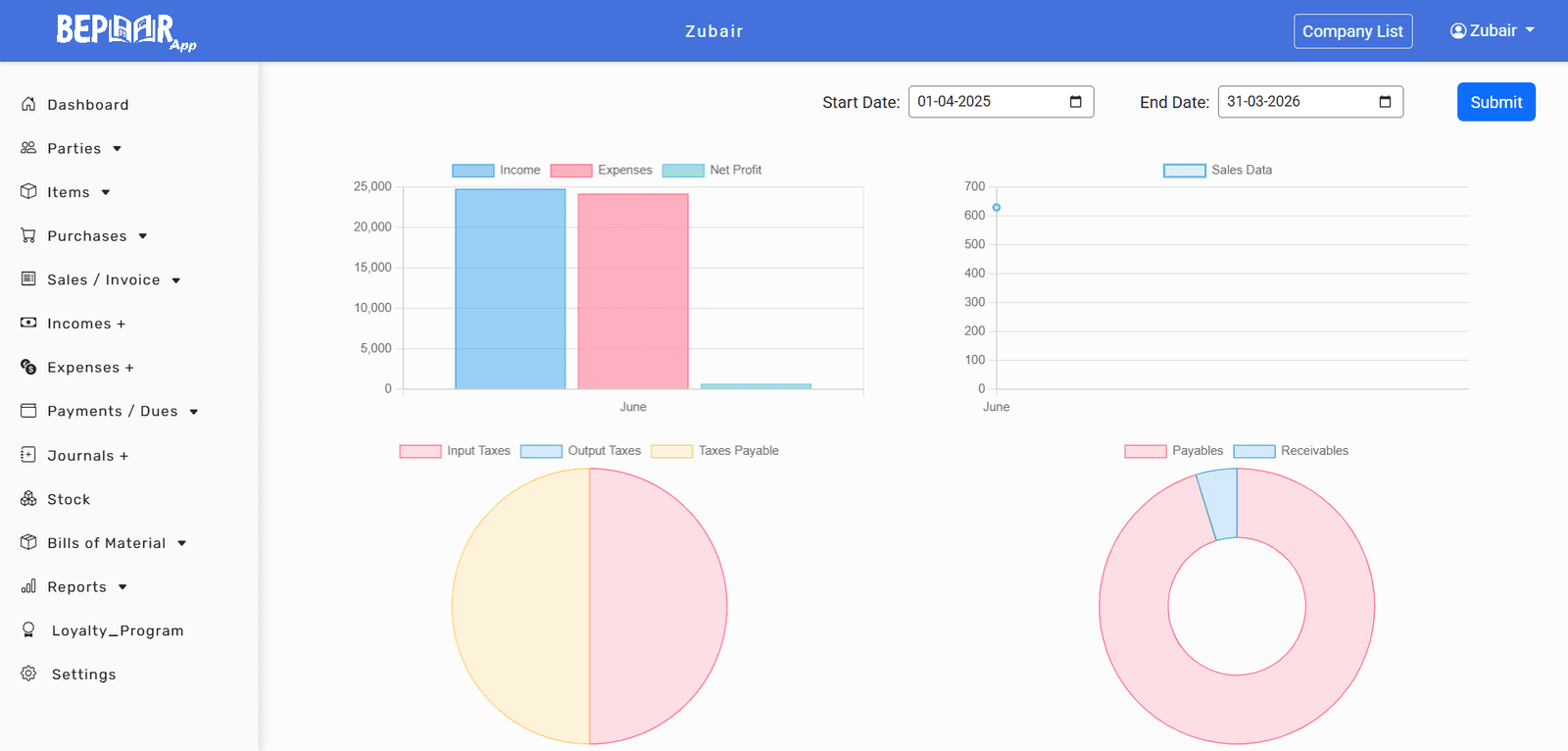Toggle Net Profit series visibility
The height and width of the screenshot is (751, 1568).
click(x=711, y=171)
